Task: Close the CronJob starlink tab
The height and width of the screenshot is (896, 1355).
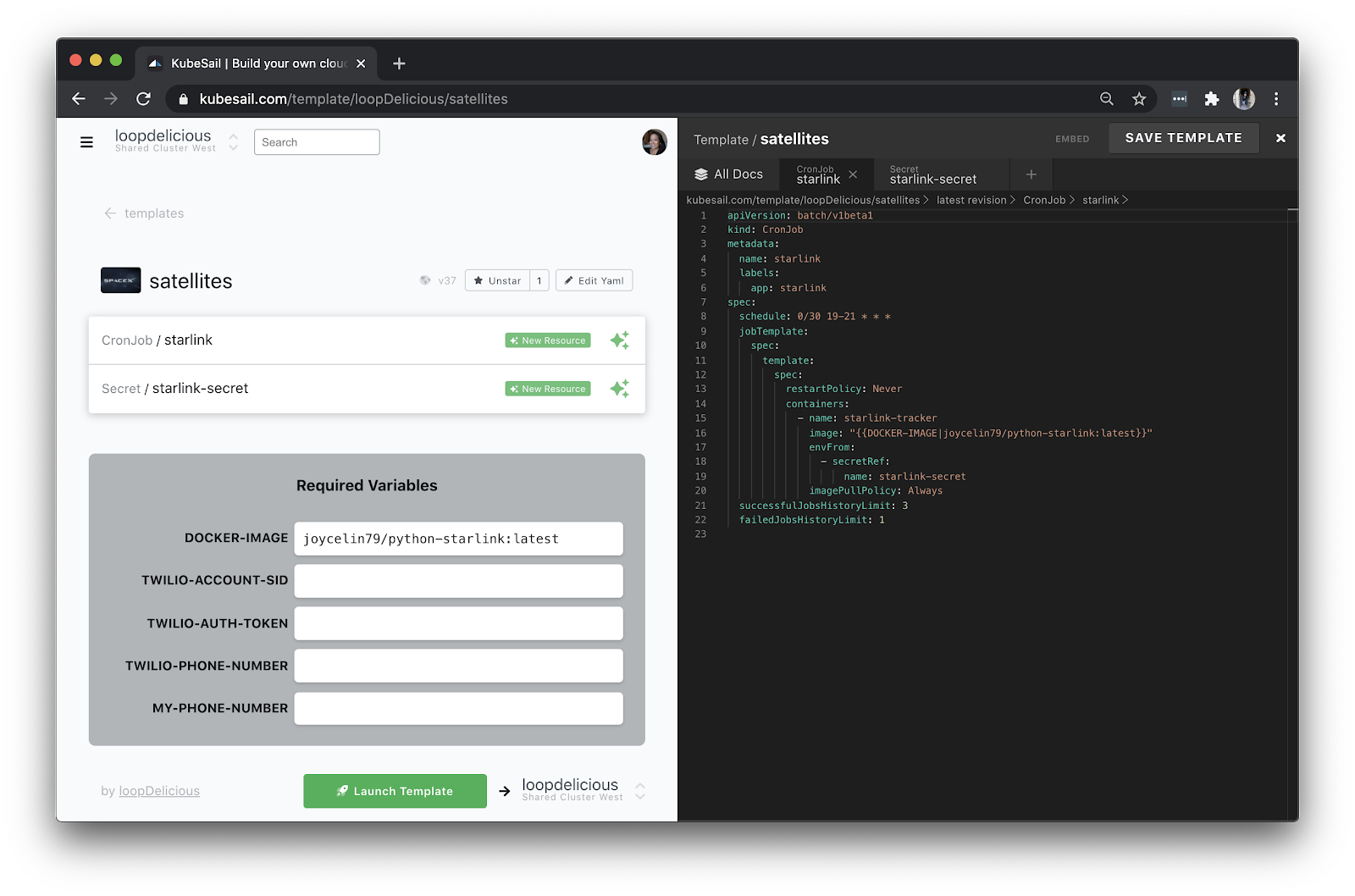Action: coord(853,174)
